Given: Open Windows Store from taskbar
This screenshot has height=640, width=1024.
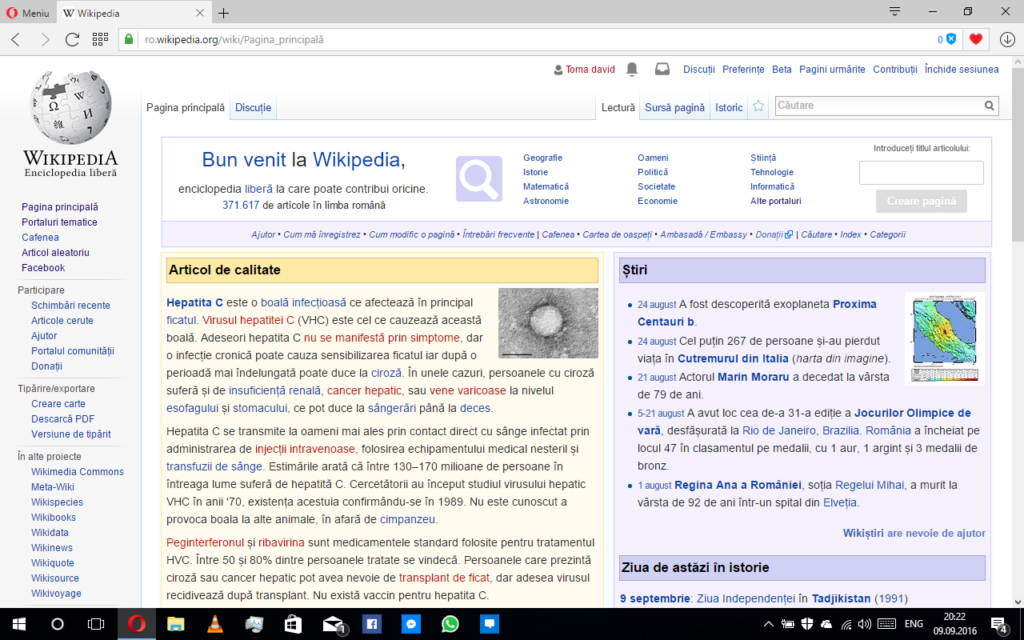Looking at the screenshot, I should pyautogui.click(x=293, y=624).
